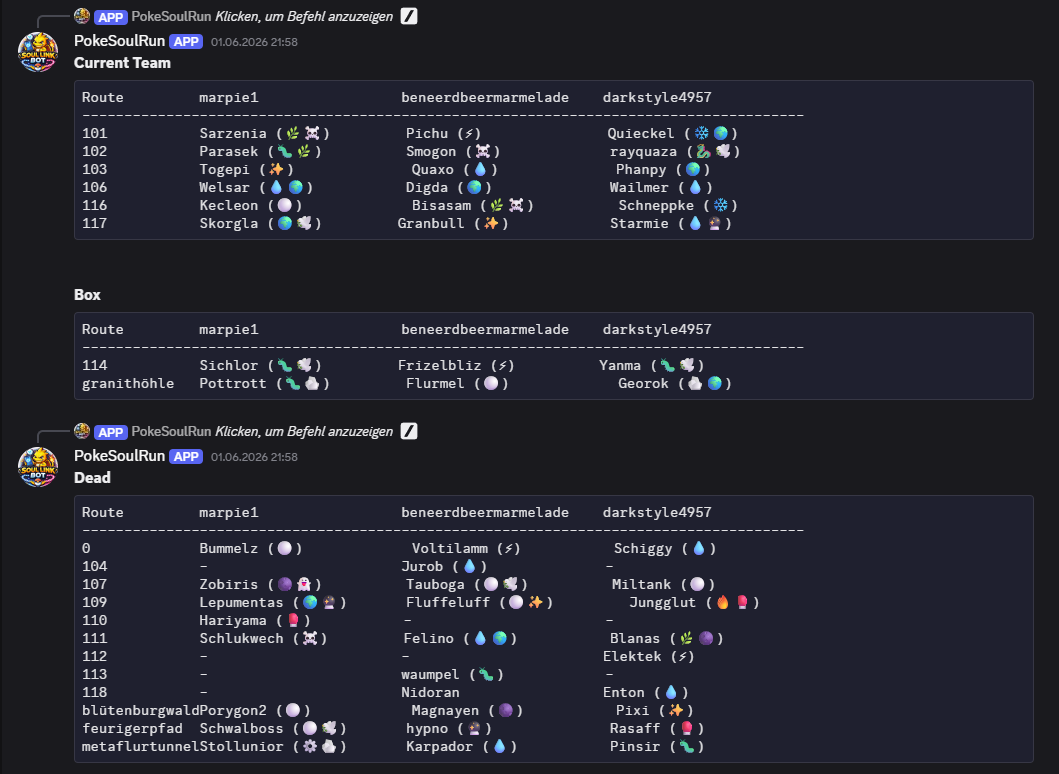The width and height of the screenshot is (1059, 774).
Task: Click small reply avatar above Current Team message
Action: pyautogui.click(x=82, y=16)
